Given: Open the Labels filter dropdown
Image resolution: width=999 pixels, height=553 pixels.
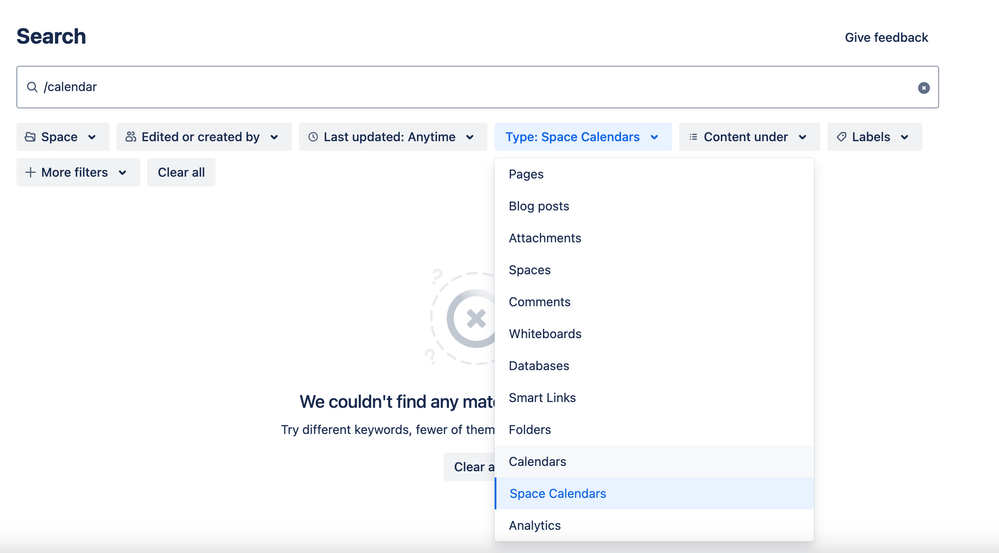Looking at the screenshot, I should (x=874, y=137).
